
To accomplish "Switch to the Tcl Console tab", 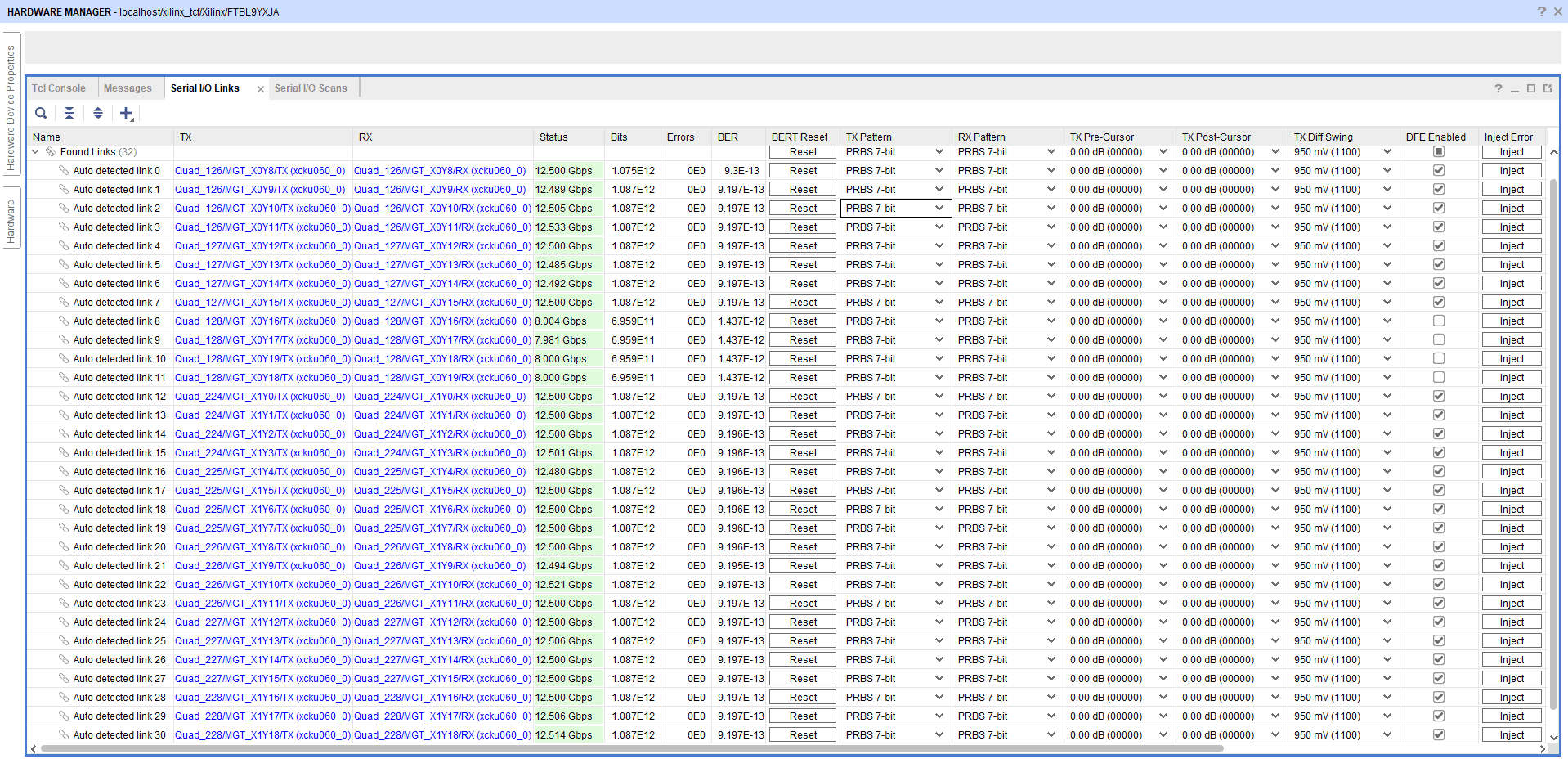I will 59,88.
